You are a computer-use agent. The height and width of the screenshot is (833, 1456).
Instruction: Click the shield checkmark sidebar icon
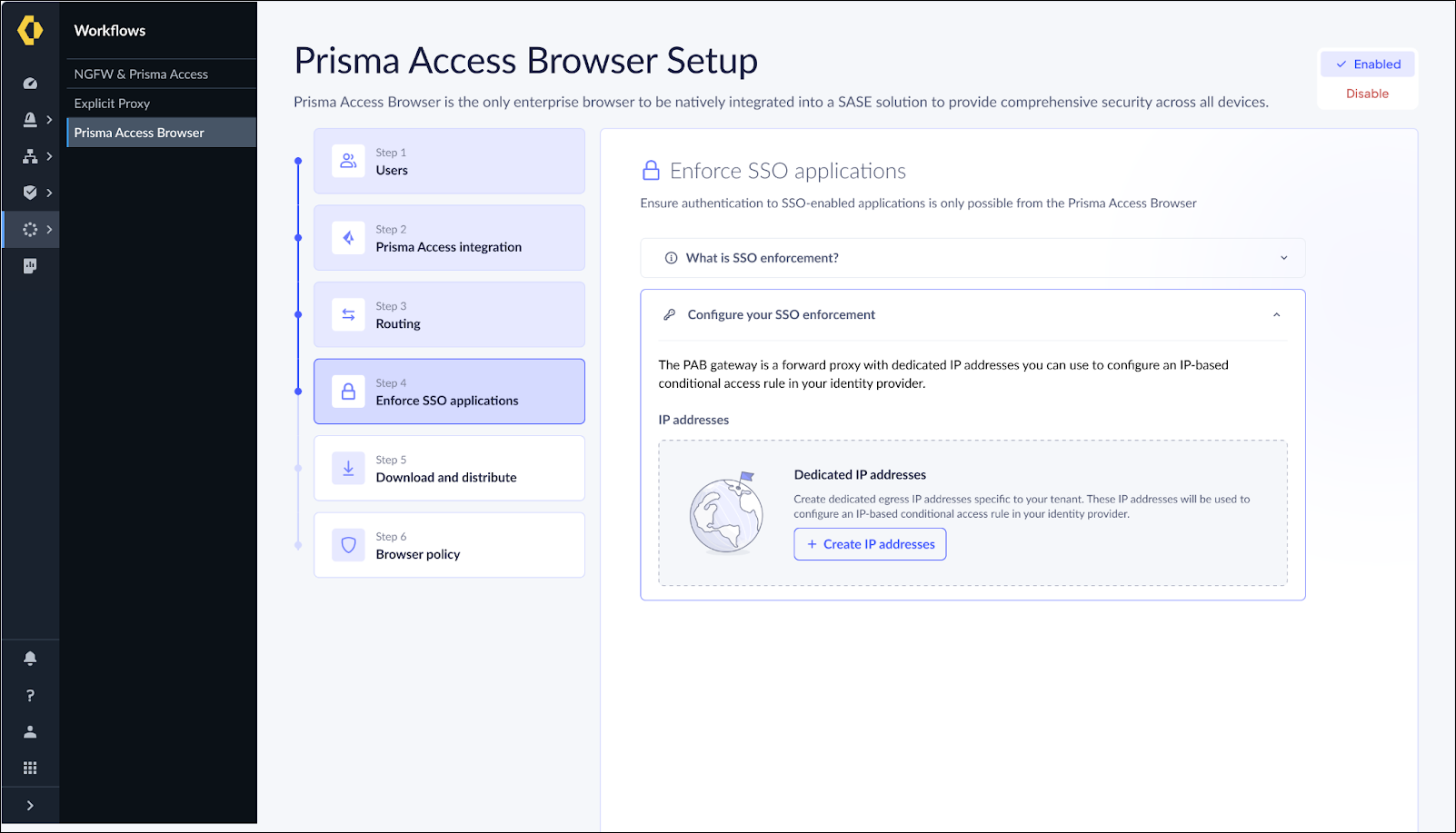point(30,193)
